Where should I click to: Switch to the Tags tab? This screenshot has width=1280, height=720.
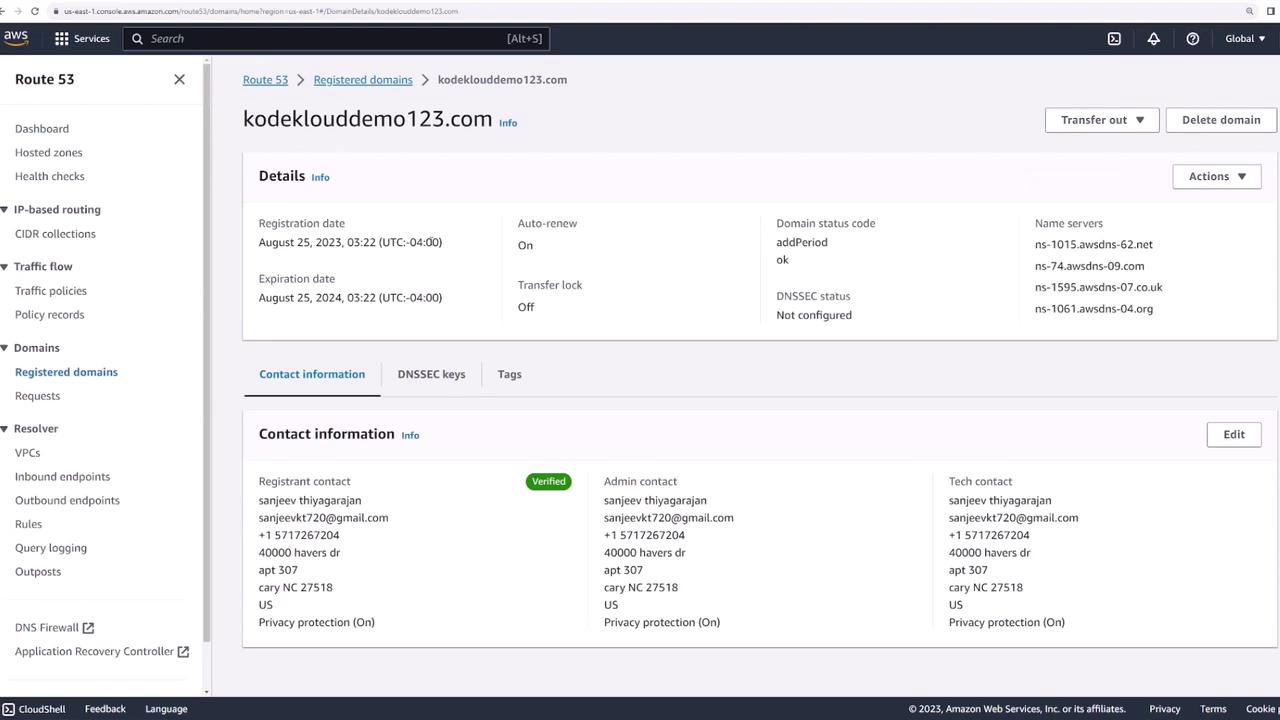click(509, 374)
